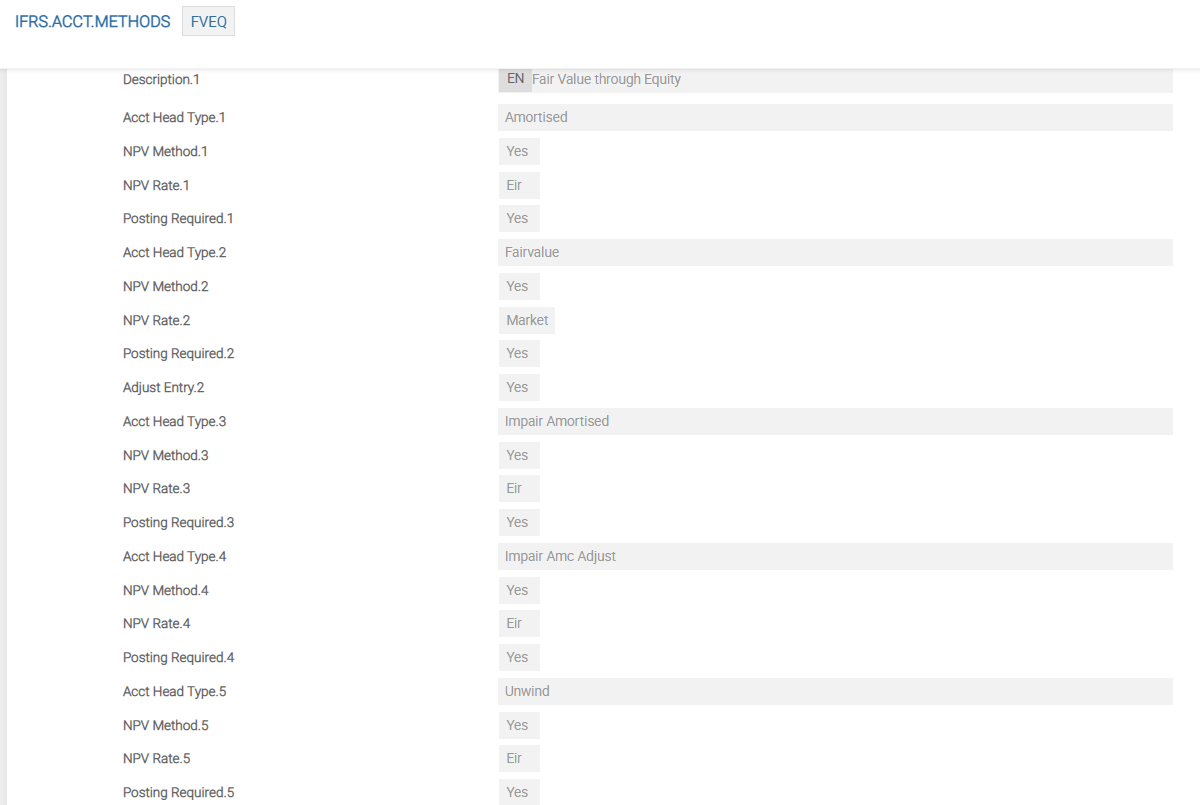Click the Impair Amc Adjust account head field

click(834, 556)
